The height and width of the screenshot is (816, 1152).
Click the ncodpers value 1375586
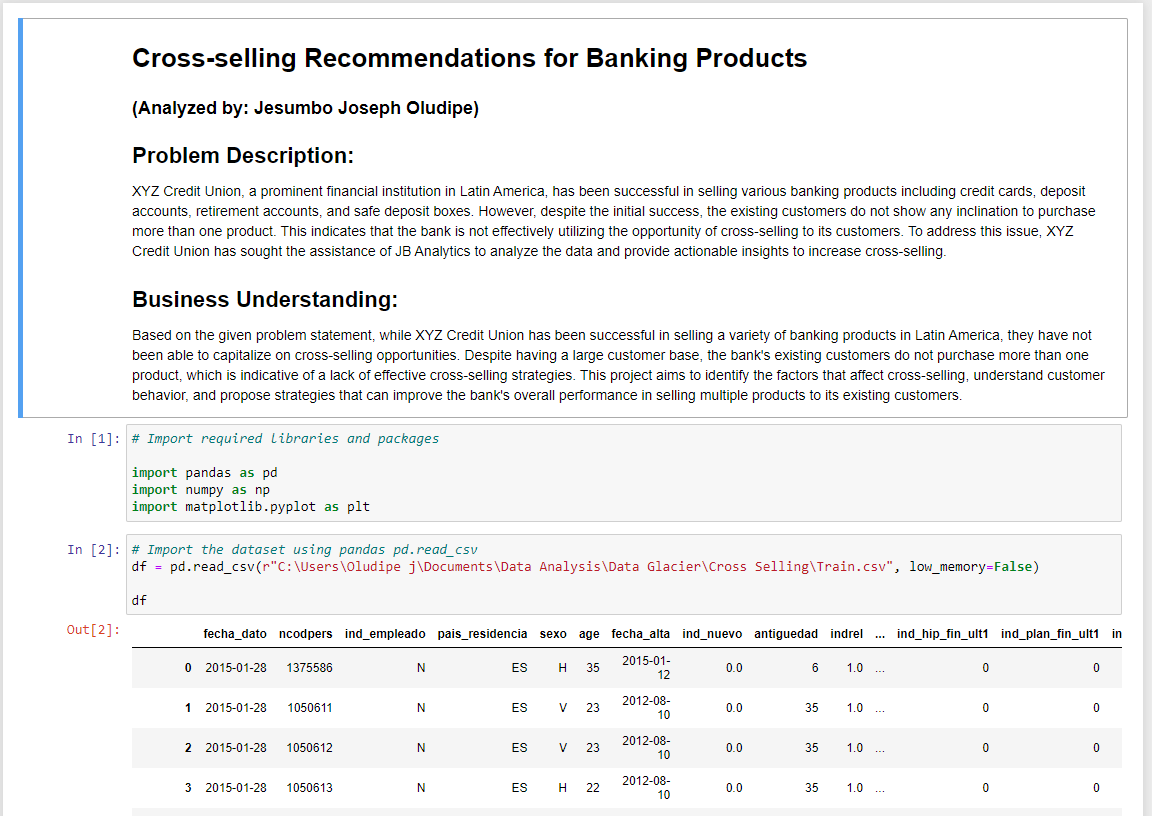(x=309, y=668)
